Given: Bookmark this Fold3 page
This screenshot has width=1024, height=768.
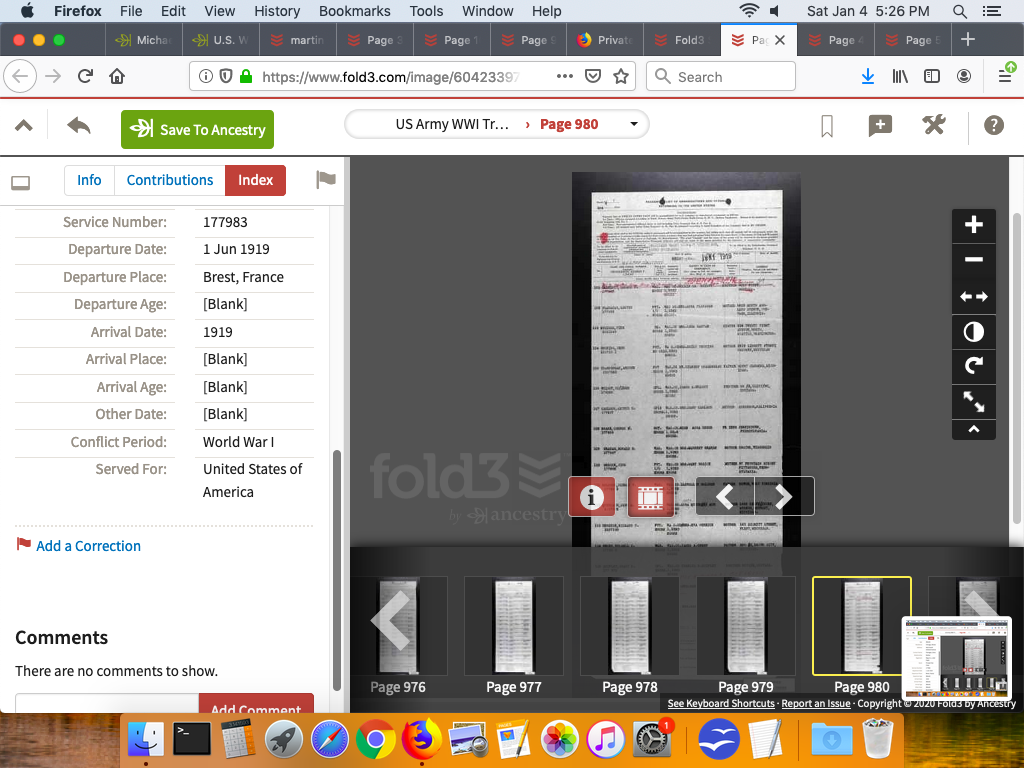Looking at the screenshot, I should tap(827, 126).
